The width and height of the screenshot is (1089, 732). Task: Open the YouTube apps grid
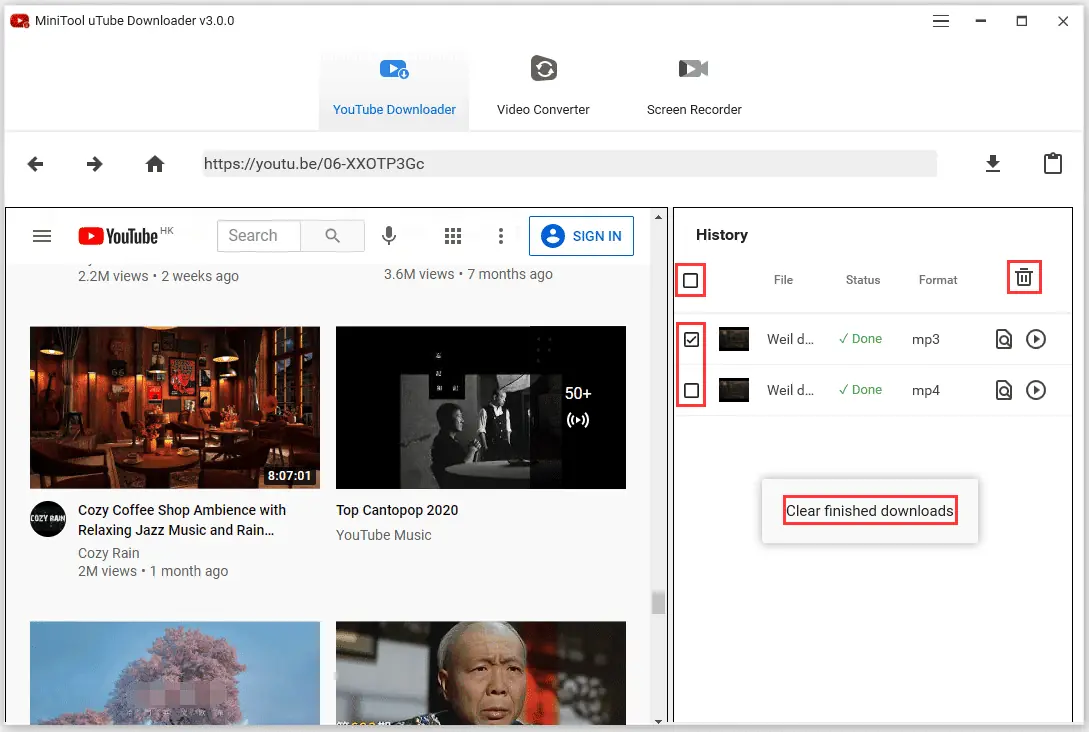(453, 236)
